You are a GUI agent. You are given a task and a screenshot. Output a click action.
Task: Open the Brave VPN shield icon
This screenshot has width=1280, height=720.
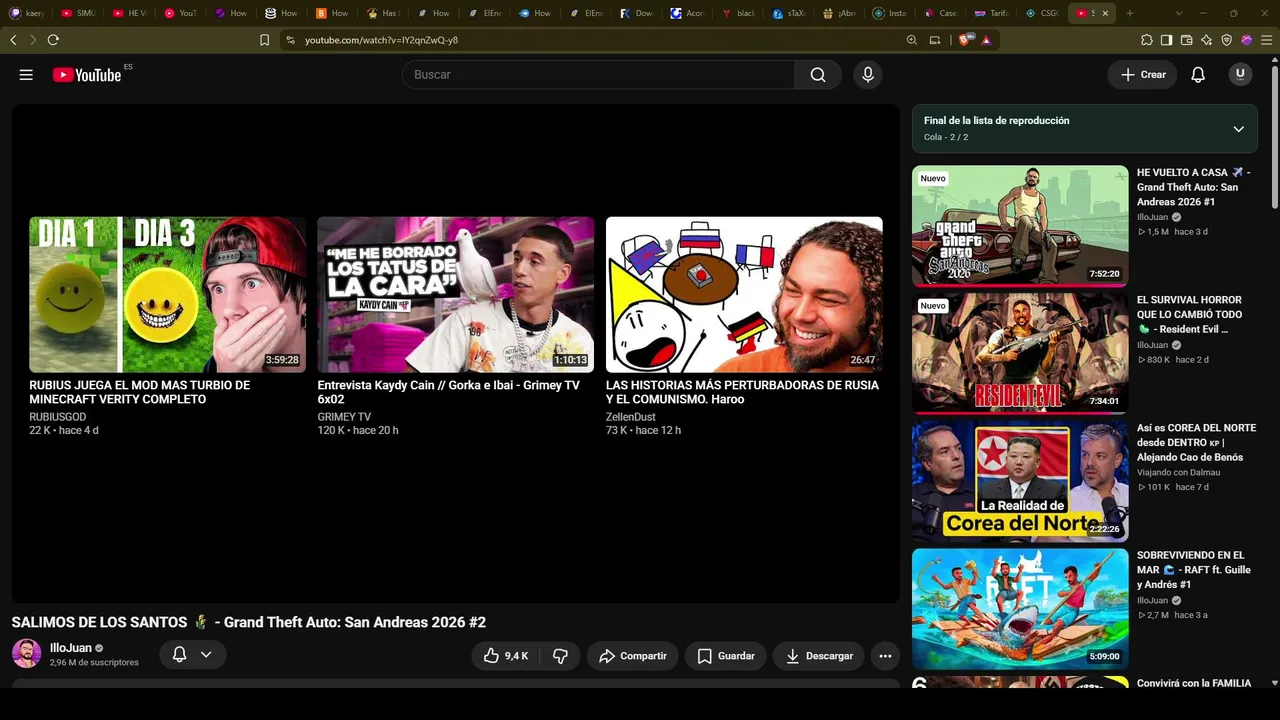(1227, 40)
